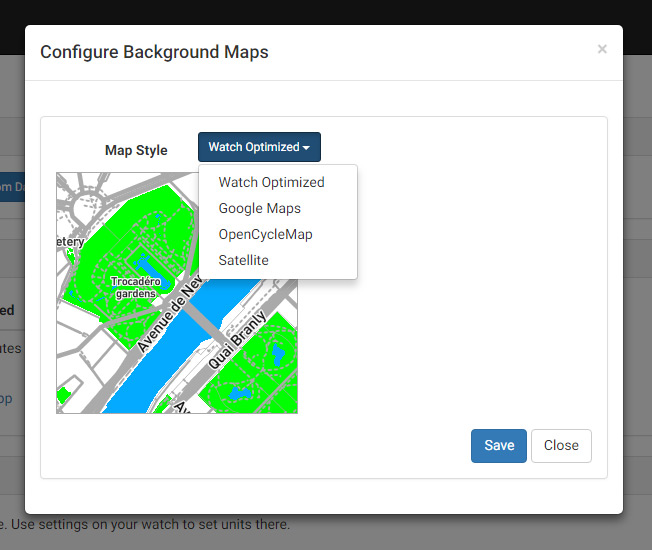Click the Configure Background Maps dialog title
The width and height of the screenshot is (652, 550).
(154, 52)
